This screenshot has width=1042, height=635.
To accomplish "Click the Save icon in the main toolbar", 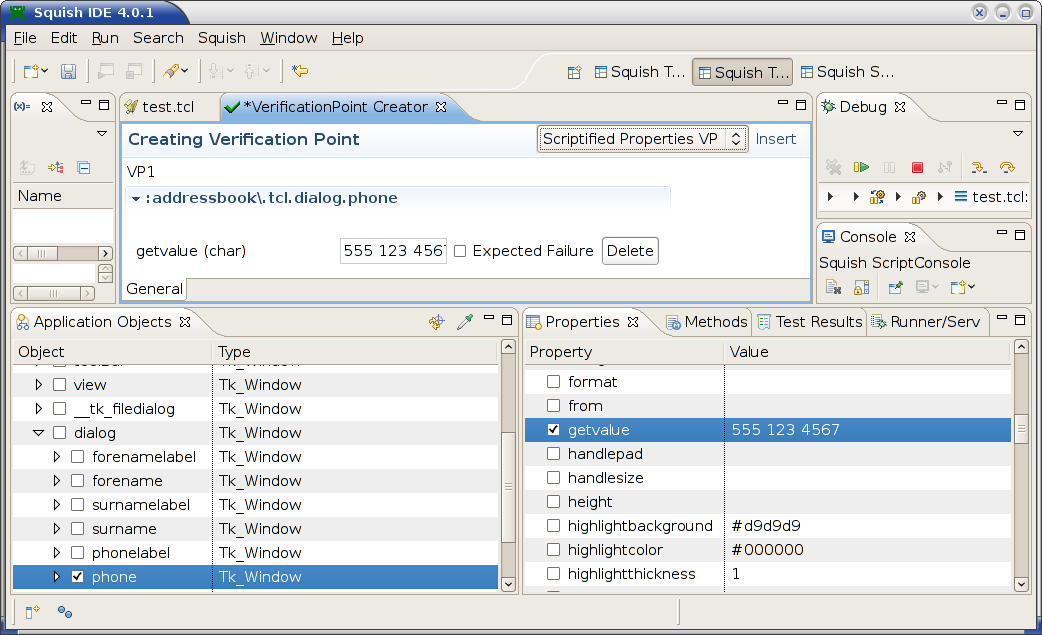I will [x=69, y=71].
